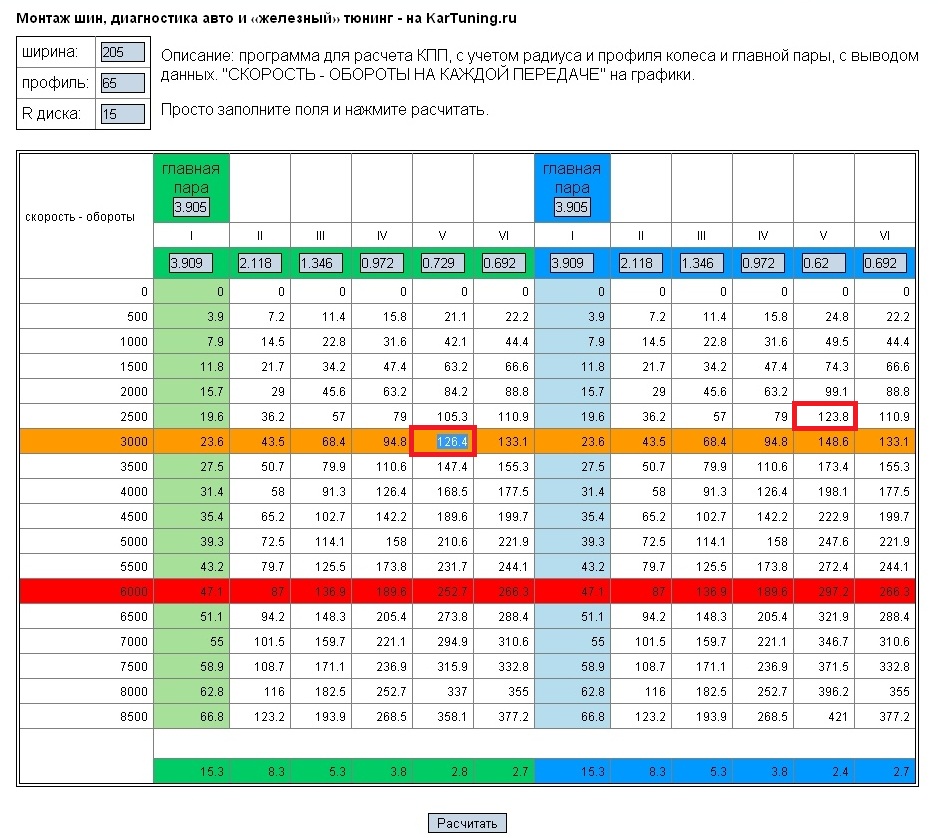Click green gear III ratio 1.346 input
Viewport: 938px width, 838px height.
[x=320, y=264]
